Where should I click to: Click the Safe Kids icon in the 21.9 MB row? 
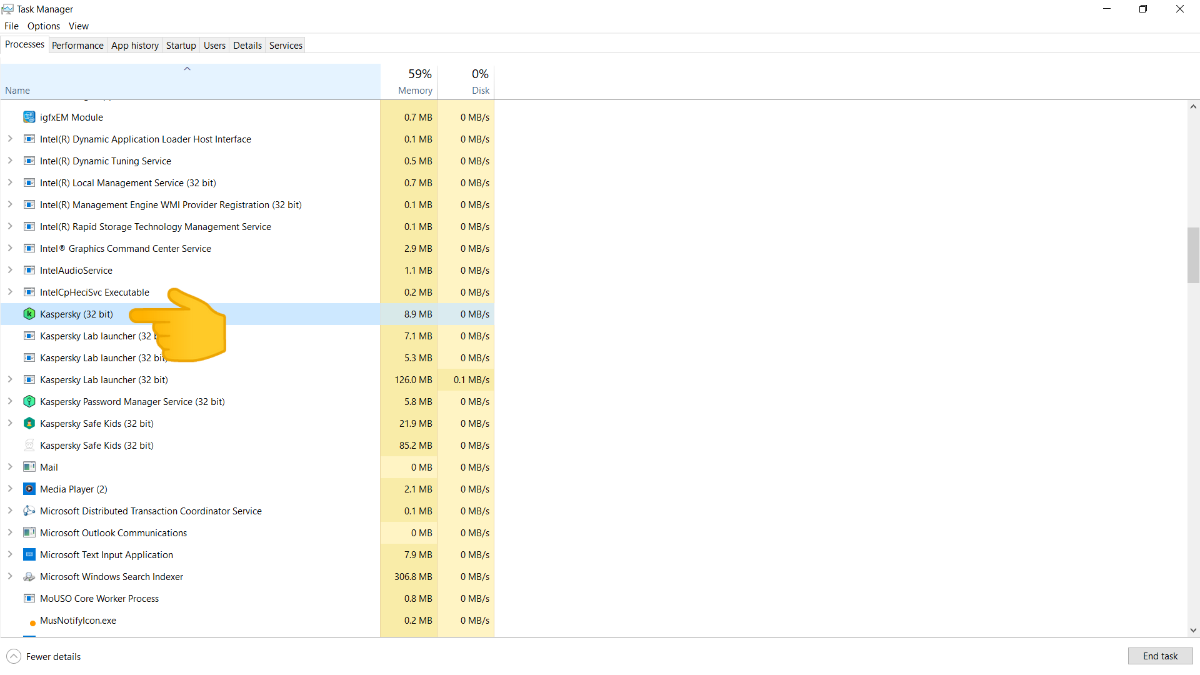tap(29, 423)
